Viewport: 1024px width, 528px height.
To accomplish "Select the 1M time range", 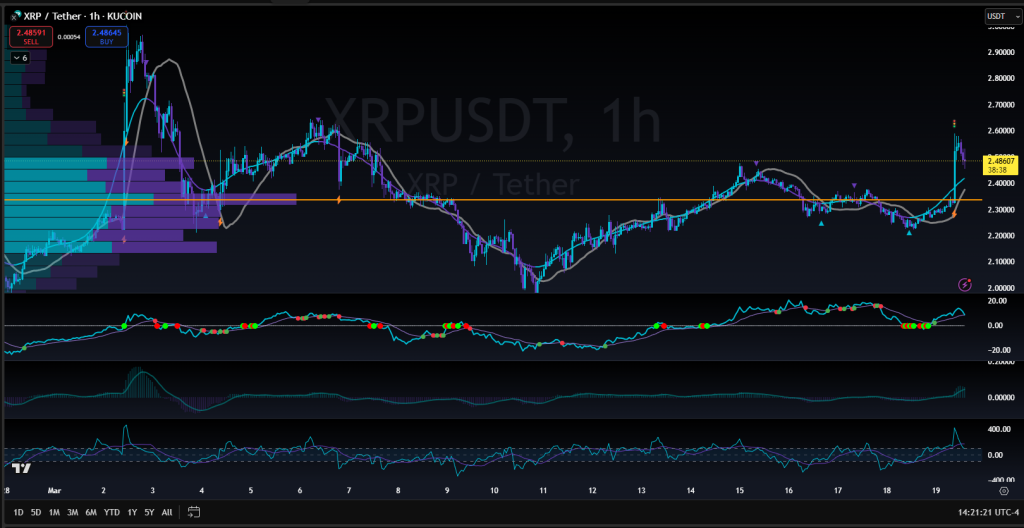I will (54, 512).
